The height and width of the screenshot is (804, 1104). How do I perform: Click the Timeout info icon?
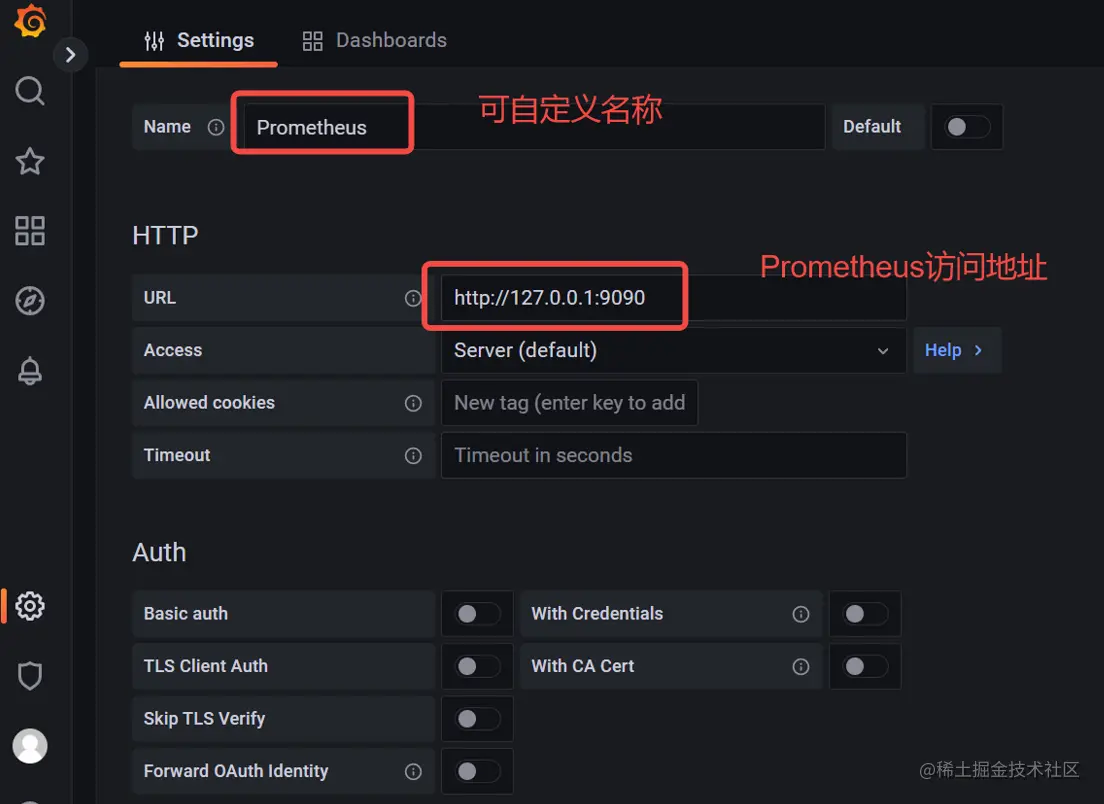point(413,456)
